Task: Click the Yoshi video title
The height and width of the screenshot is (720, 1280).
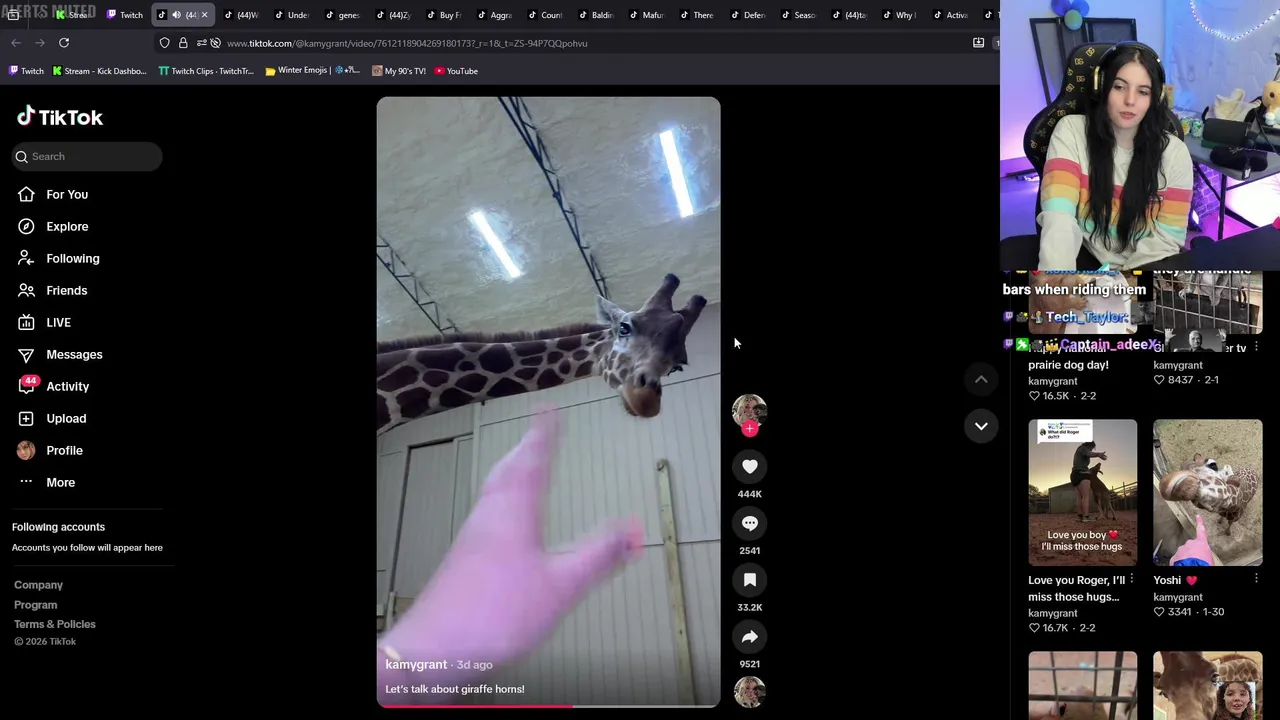Action: (x=1175, y=580)
